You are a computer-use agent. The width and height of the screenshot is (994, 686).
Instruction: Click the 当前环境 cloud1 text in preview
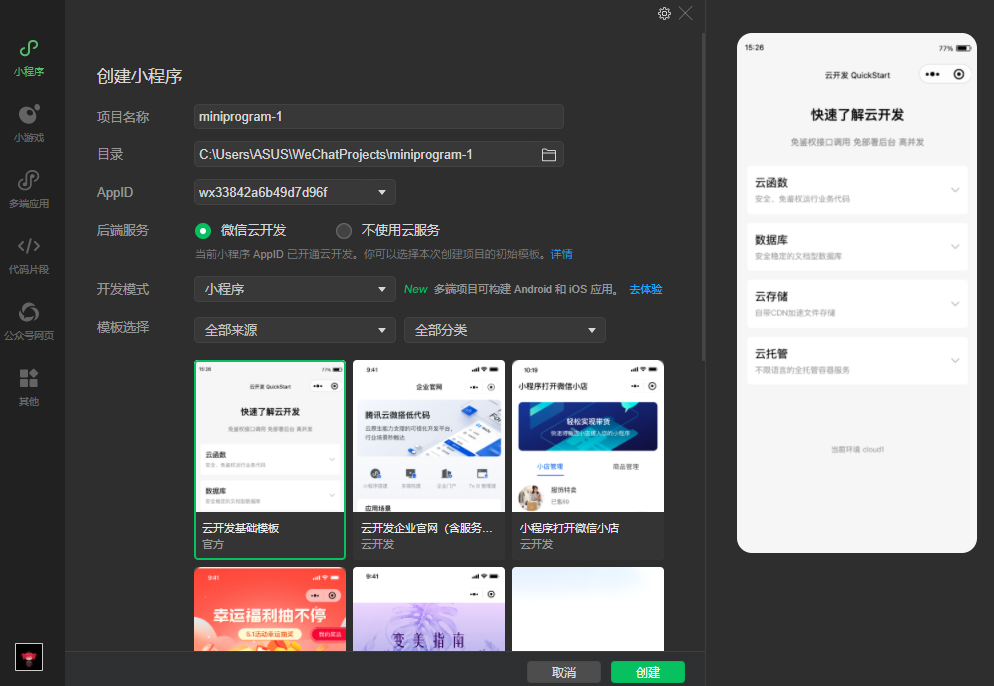[x=857, y=450]
